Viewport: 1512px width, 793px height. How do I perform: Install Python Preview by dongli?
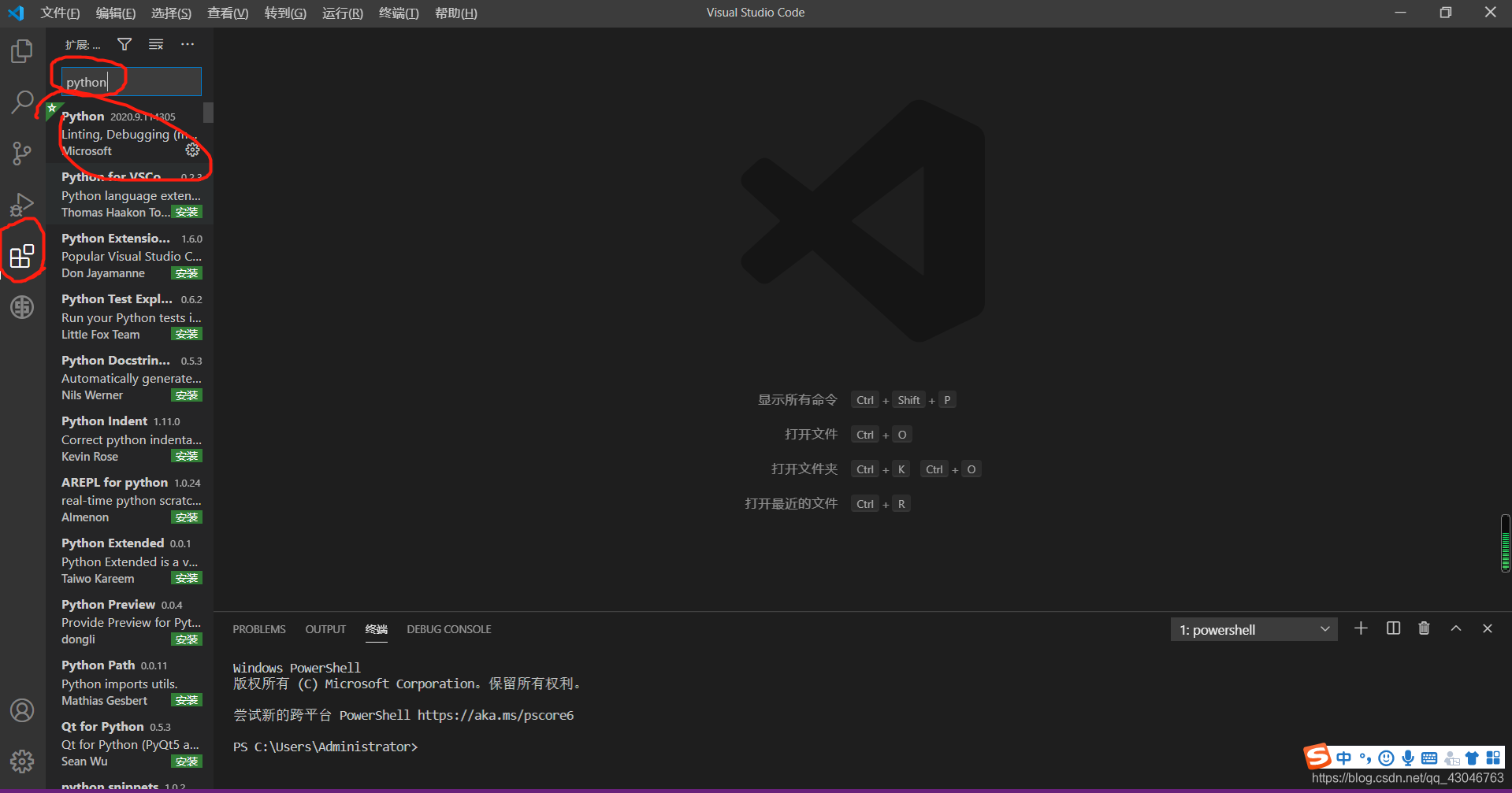point(188,639)
